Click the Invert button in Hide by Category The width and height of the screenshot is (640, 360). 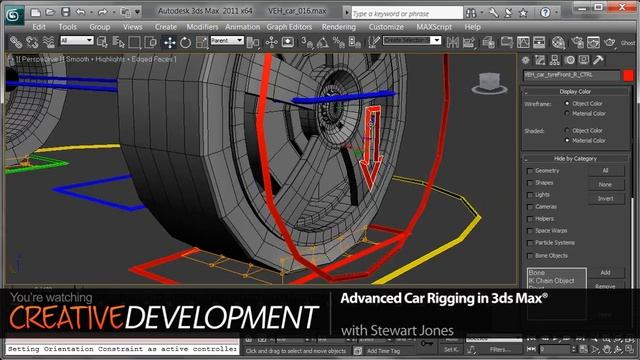pos(606,198)
